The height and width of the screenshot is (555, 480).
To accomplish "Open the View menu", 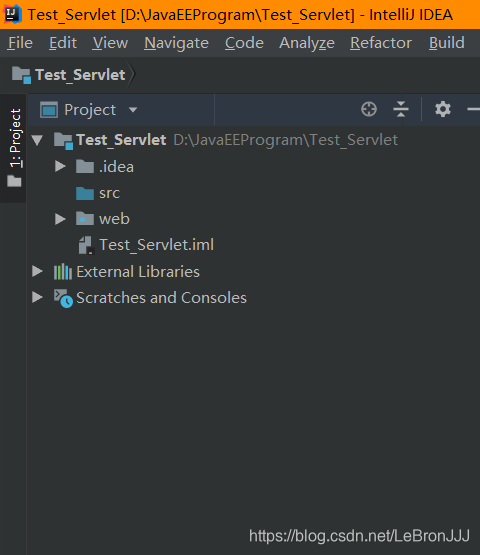I will coord(110,43).
